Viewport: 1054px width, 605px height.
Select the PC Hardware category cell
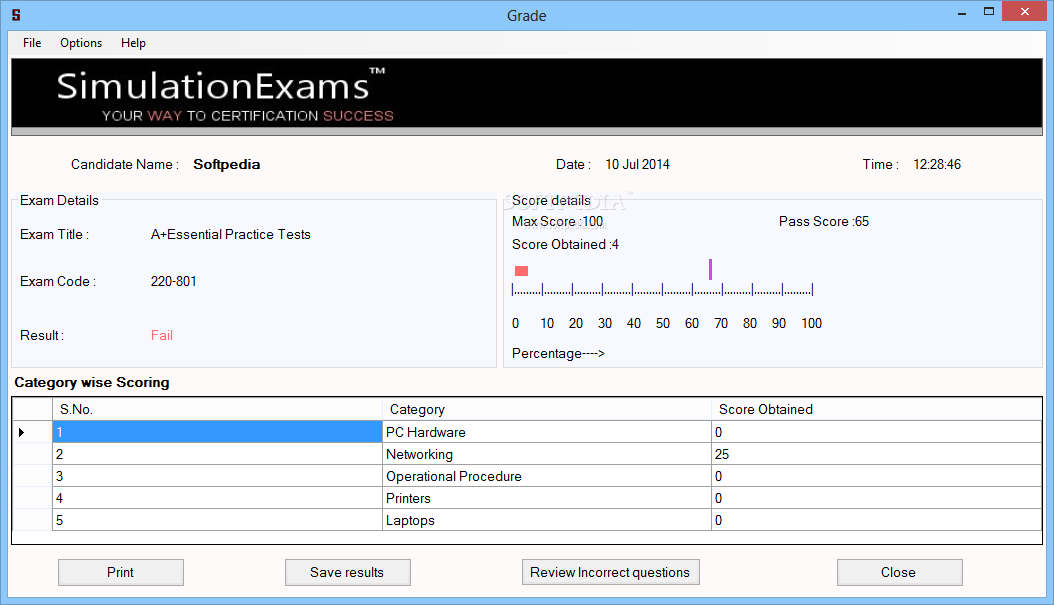(x=546, y=432)
